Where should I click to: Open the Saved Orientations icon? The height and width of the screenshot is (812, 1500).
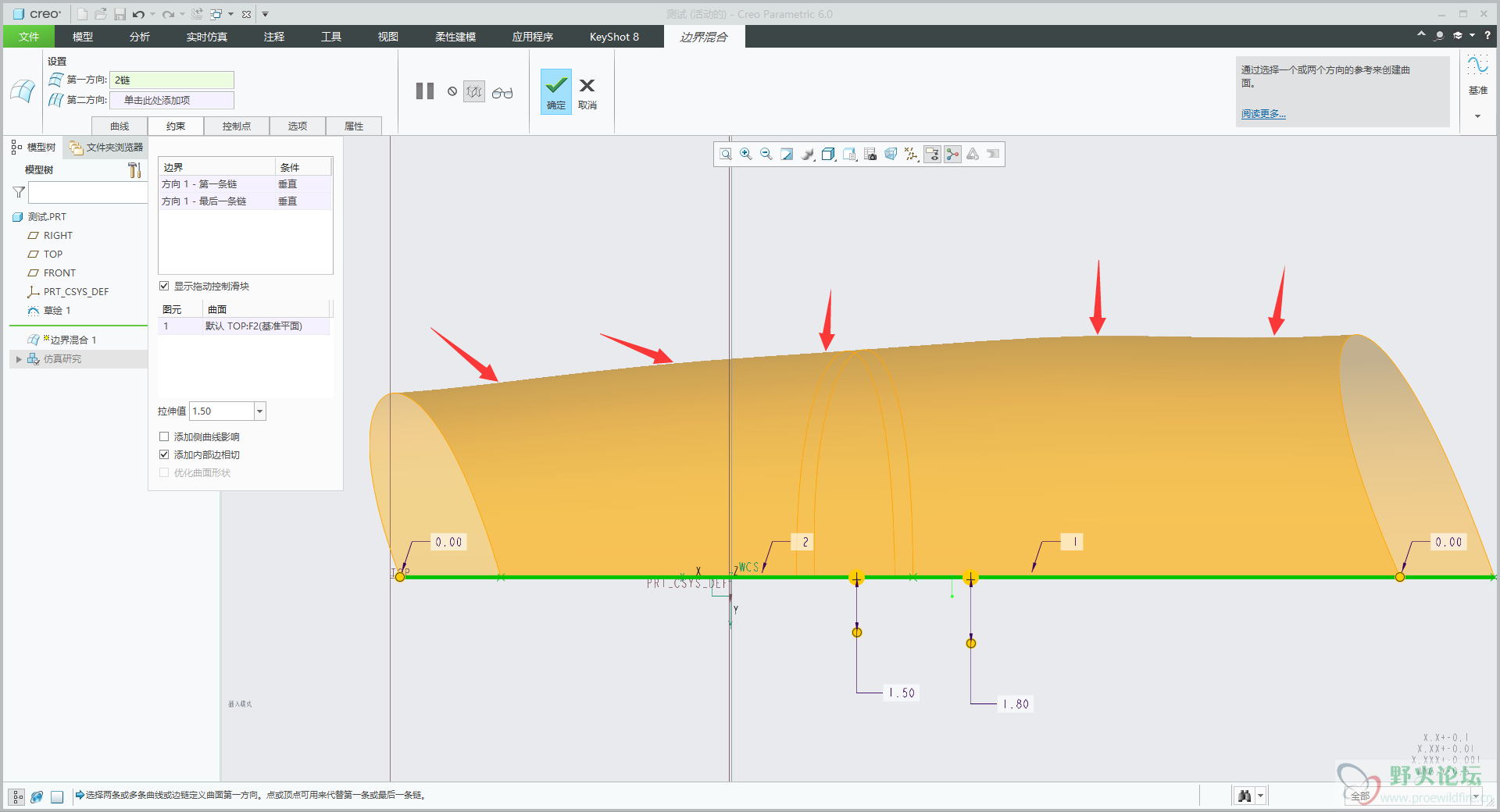(x=850, y=155)
